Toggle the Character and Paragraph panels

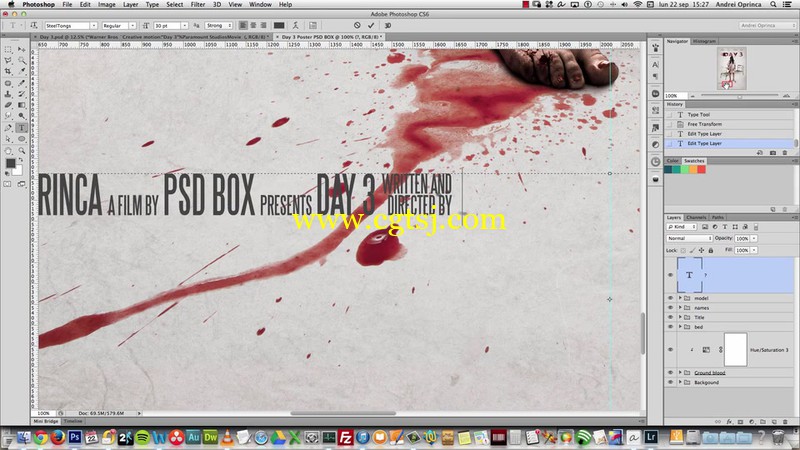(x=313, y=25)
